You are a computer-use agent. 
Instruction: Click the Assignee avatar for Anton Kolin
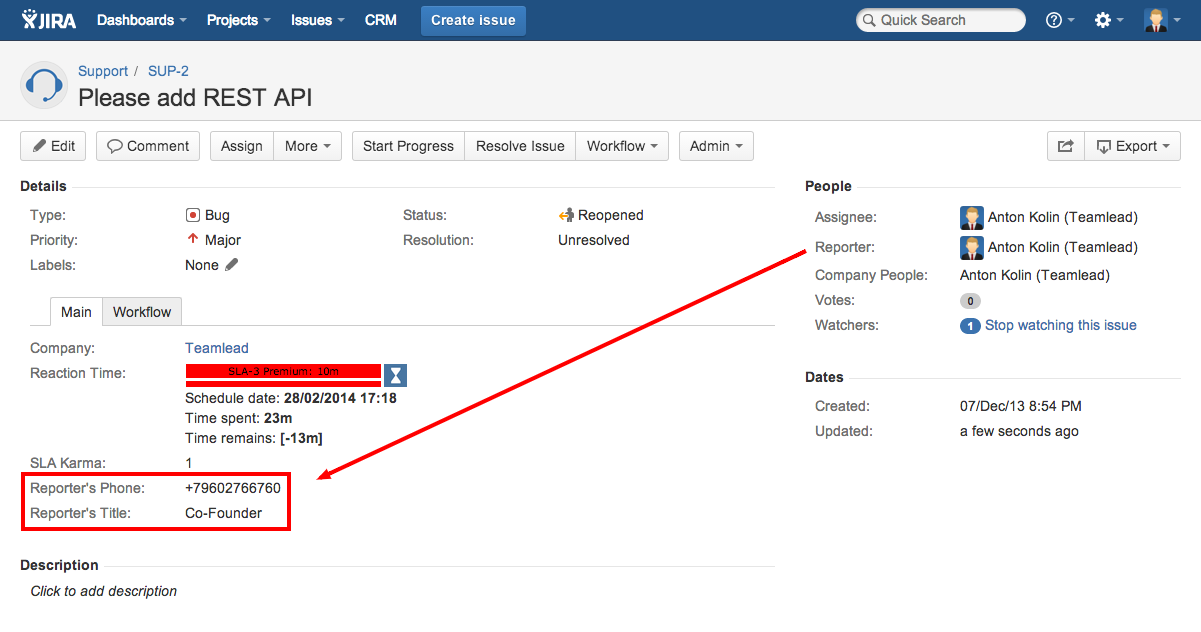coord(971,218)
